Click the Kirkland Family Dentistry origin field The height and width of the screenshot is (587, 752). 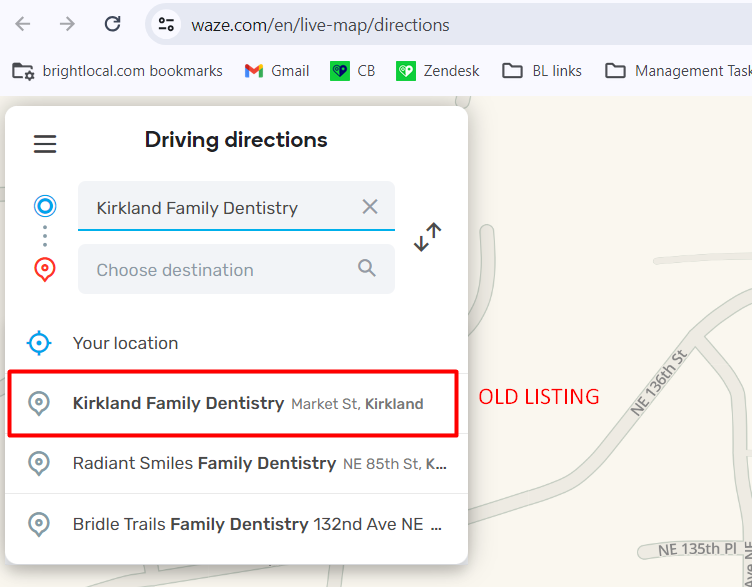click(x=236, y=206)
